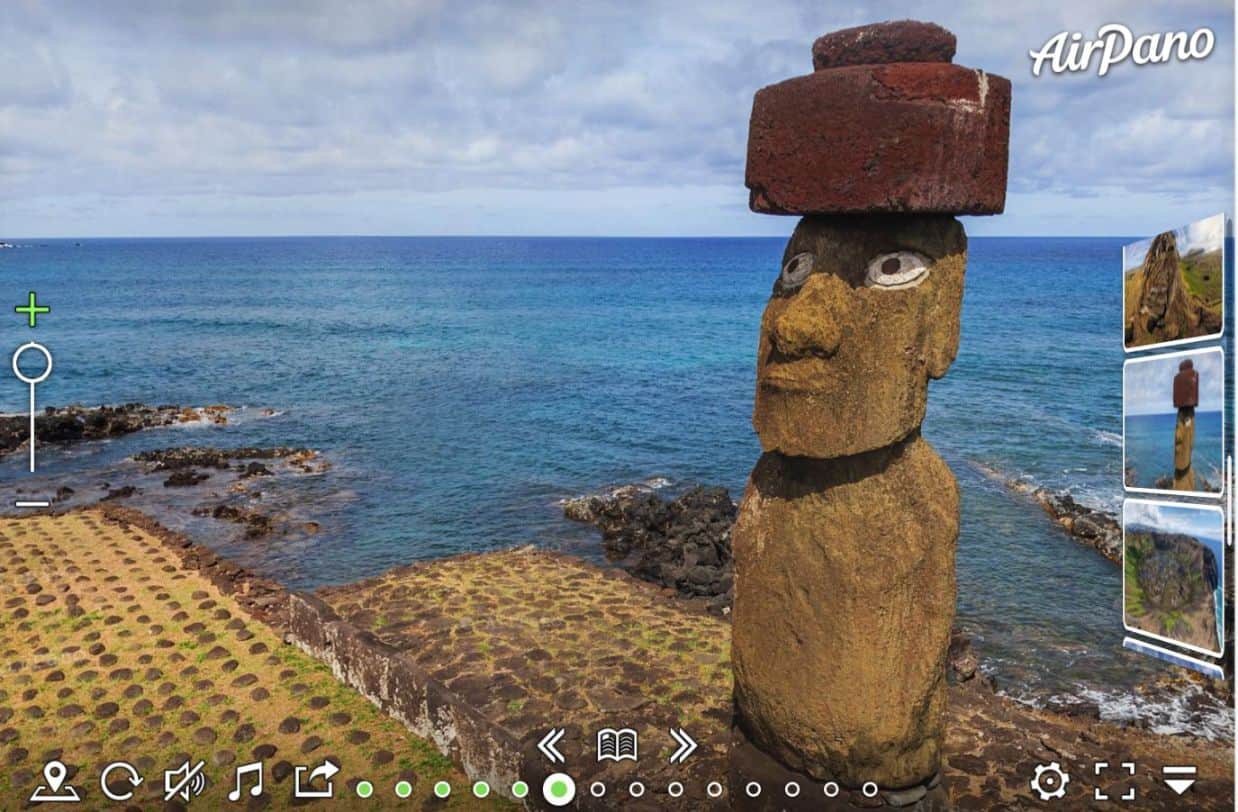The width and height of the screenshot is (1238, 812).
Task: Click the zoom slider round handle
Action: tap(32, 362)
